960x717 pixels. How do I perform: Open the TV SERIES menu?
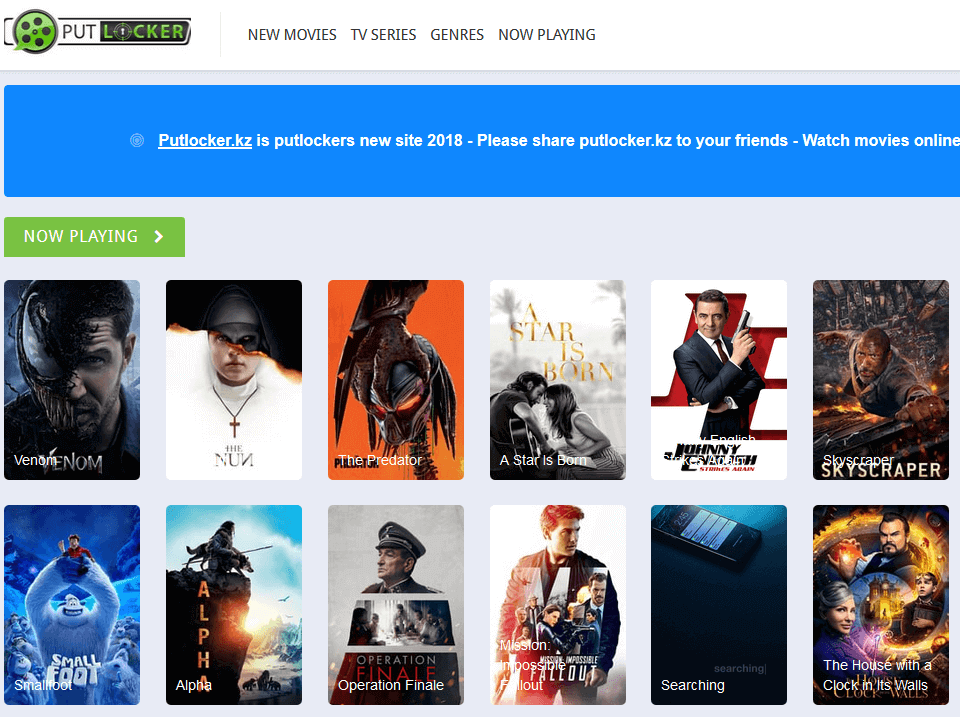tap(383, 35)
